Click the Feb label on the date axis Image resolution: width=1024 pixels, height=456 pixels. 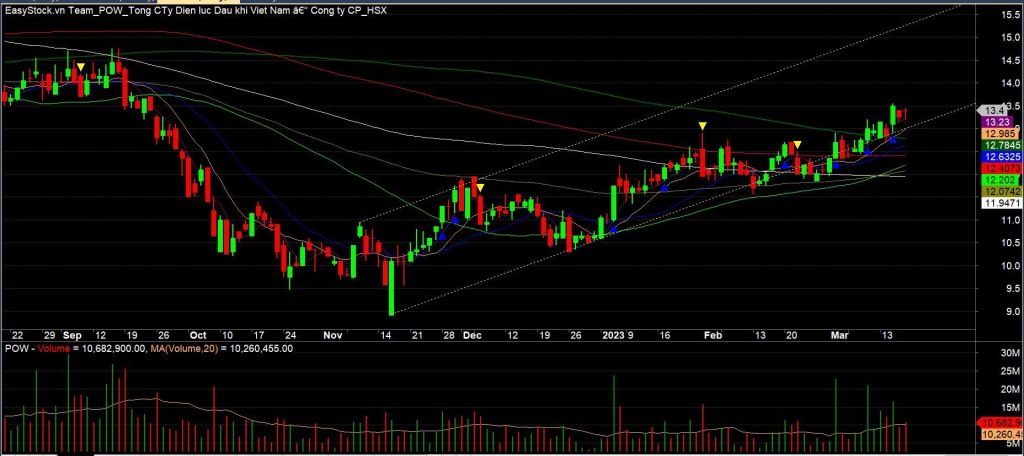(712, 335)
